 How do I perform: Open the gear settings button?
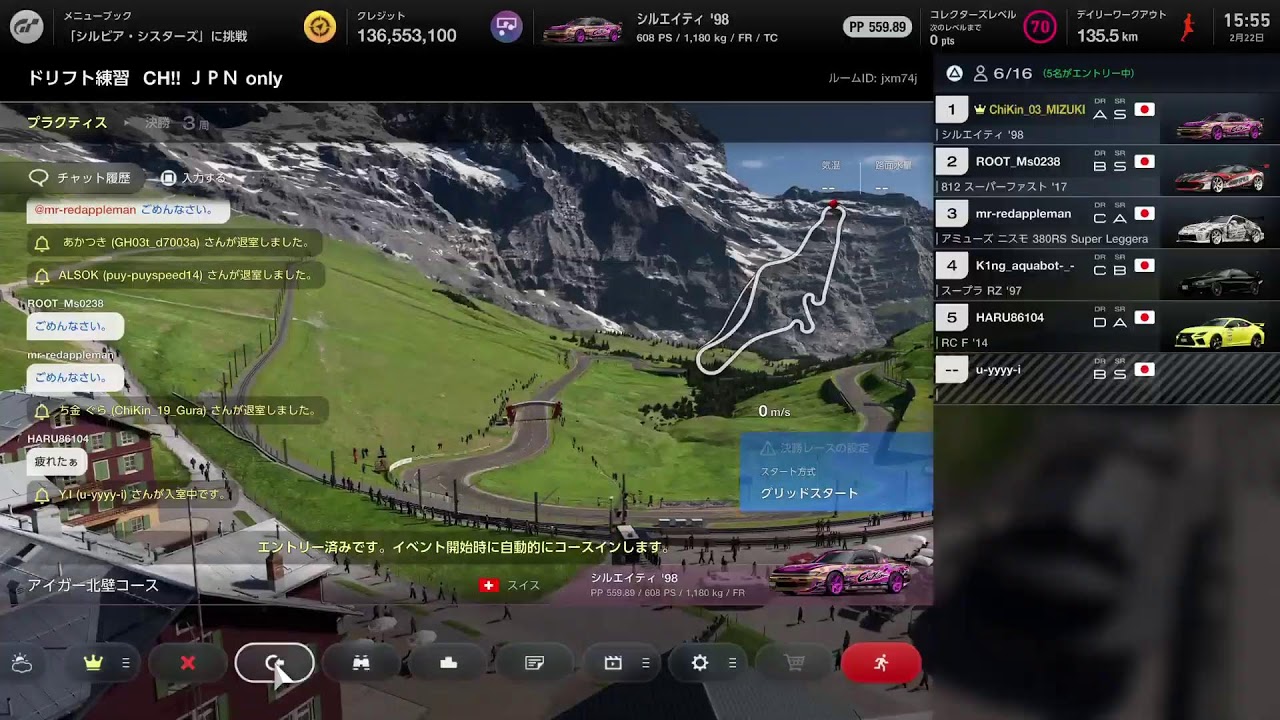click(700, 663)
